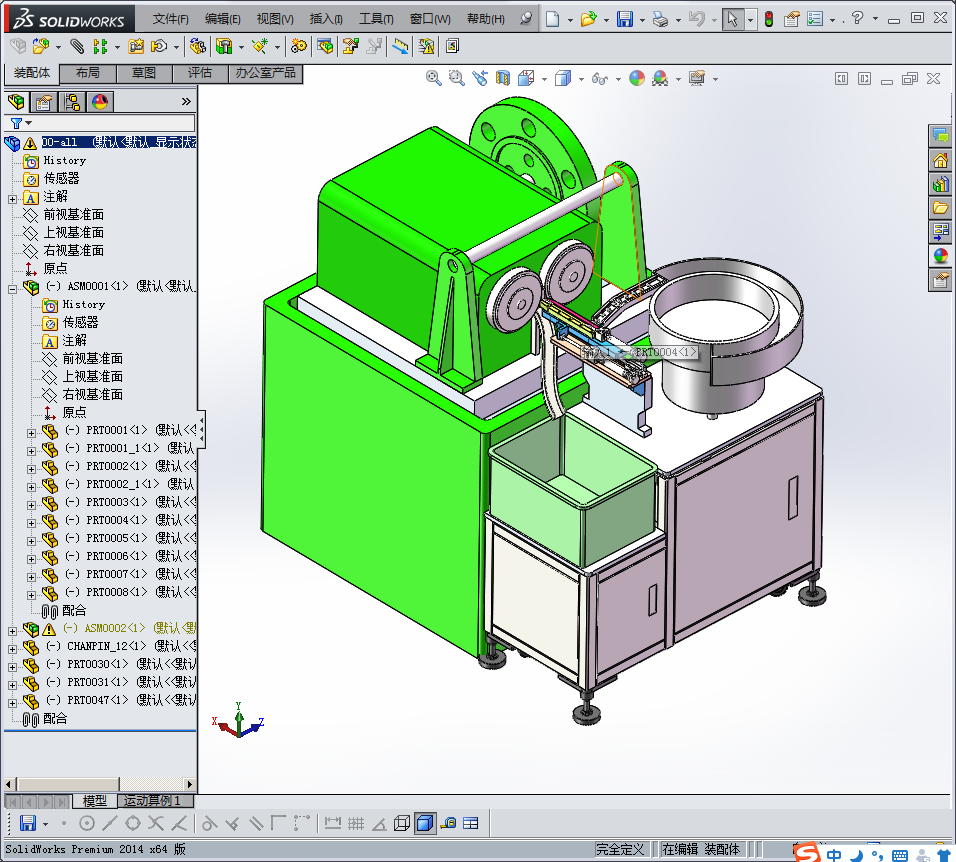Click the Section View icon

click(x=502, y=78)
